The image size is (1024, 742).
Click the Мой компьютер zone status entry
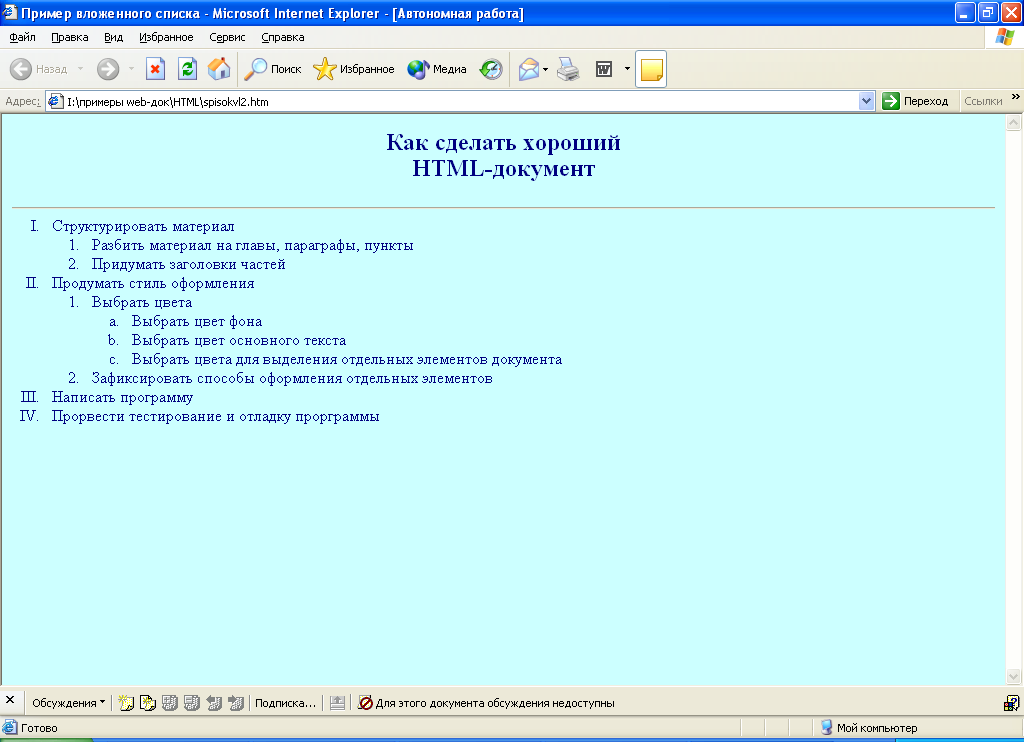pos(869,728)
